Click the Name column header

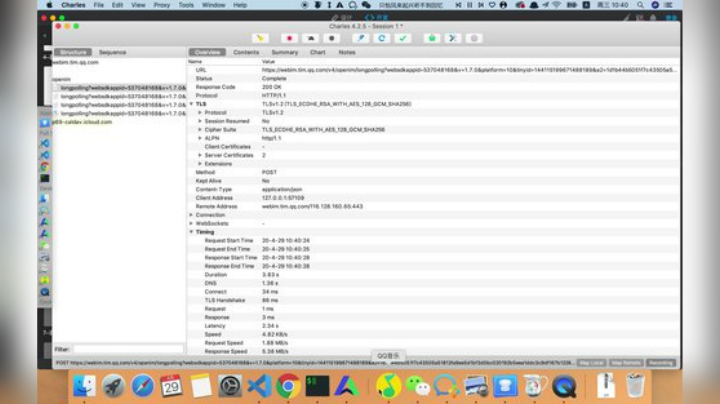(x=195, y=62)
